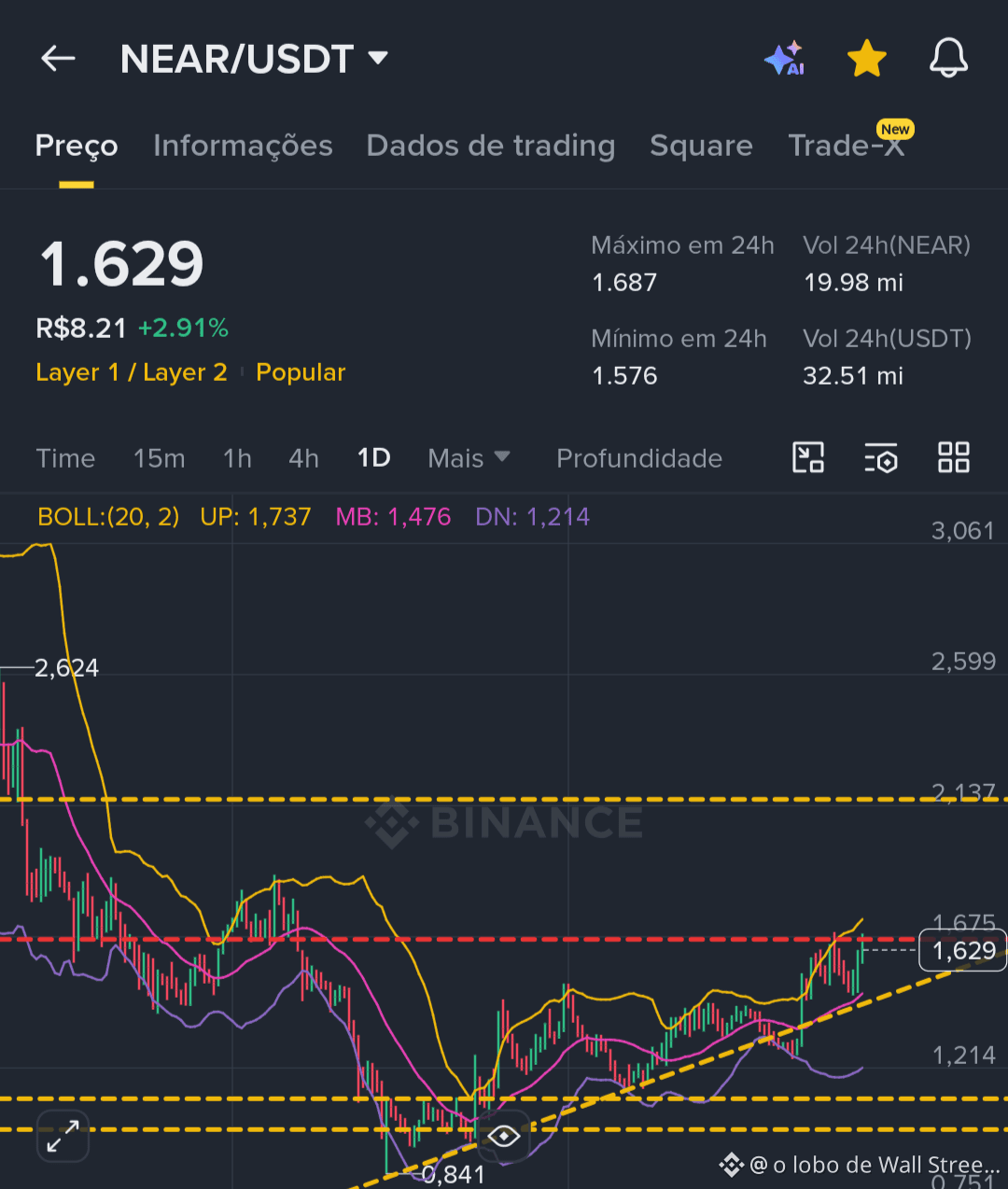Screen dimensions: 1008x1189
Task: Open chart indicator settings icon
Action: [881, 457]
